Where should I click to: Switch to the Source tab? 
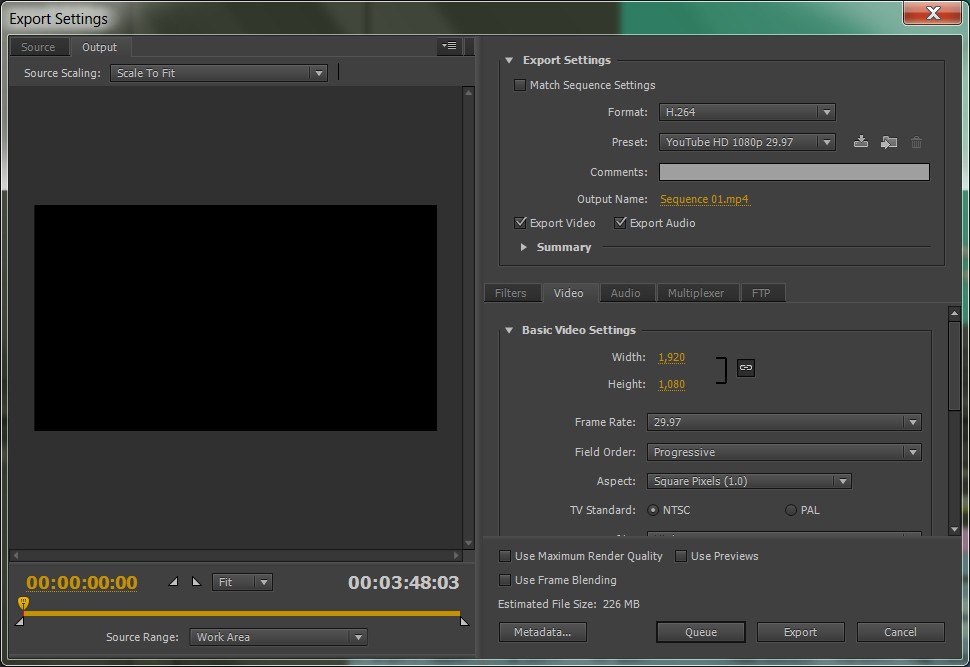pyautogui.click(x=39, y=47)
